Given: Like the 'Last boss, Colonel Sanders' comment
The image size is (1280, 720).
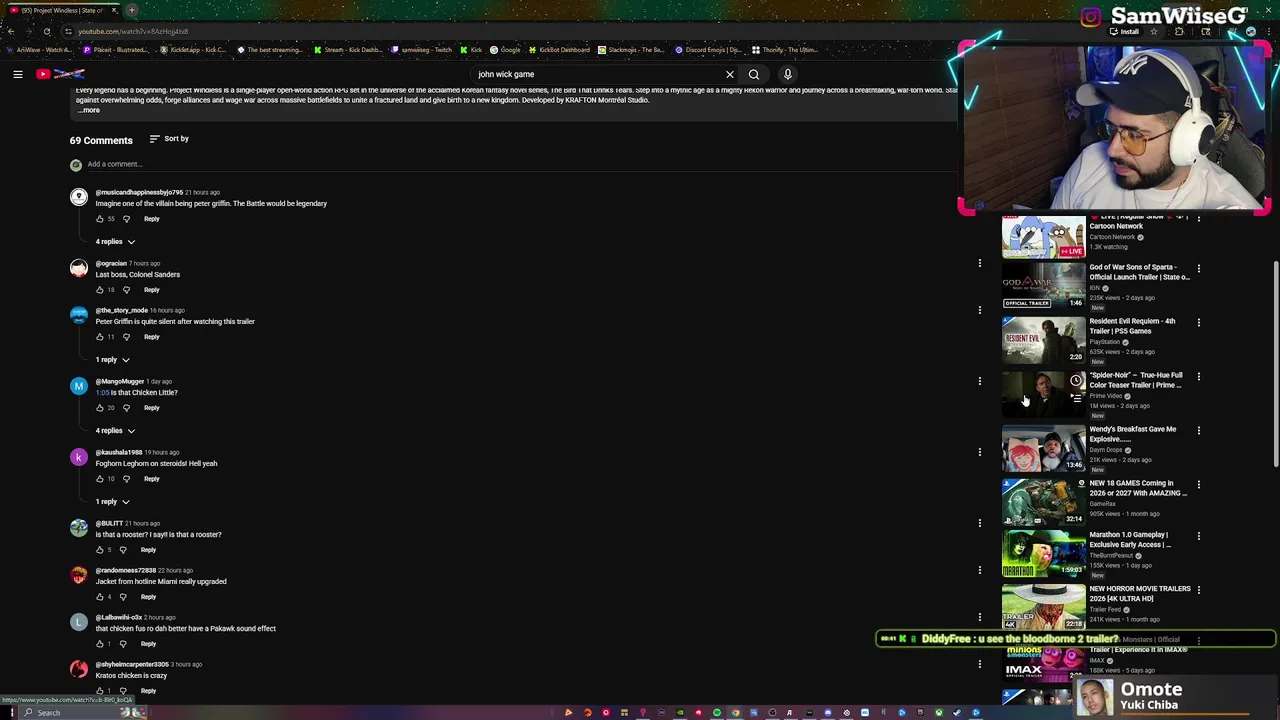Looking at the screenshot, I should click(100, 290).
